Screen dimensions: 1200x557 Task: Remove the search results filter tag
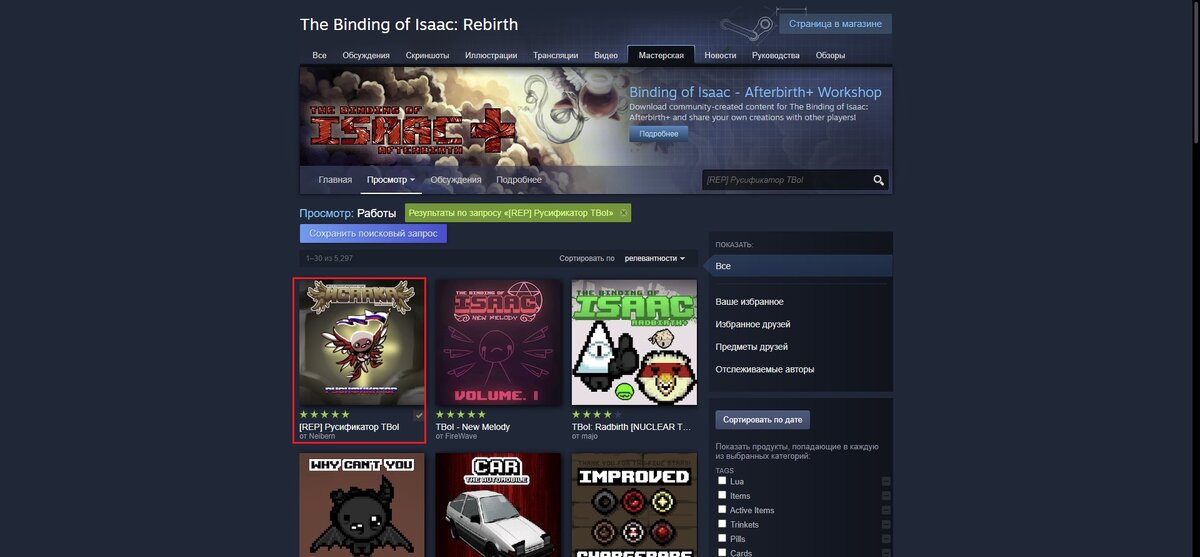tap(624, 213)
